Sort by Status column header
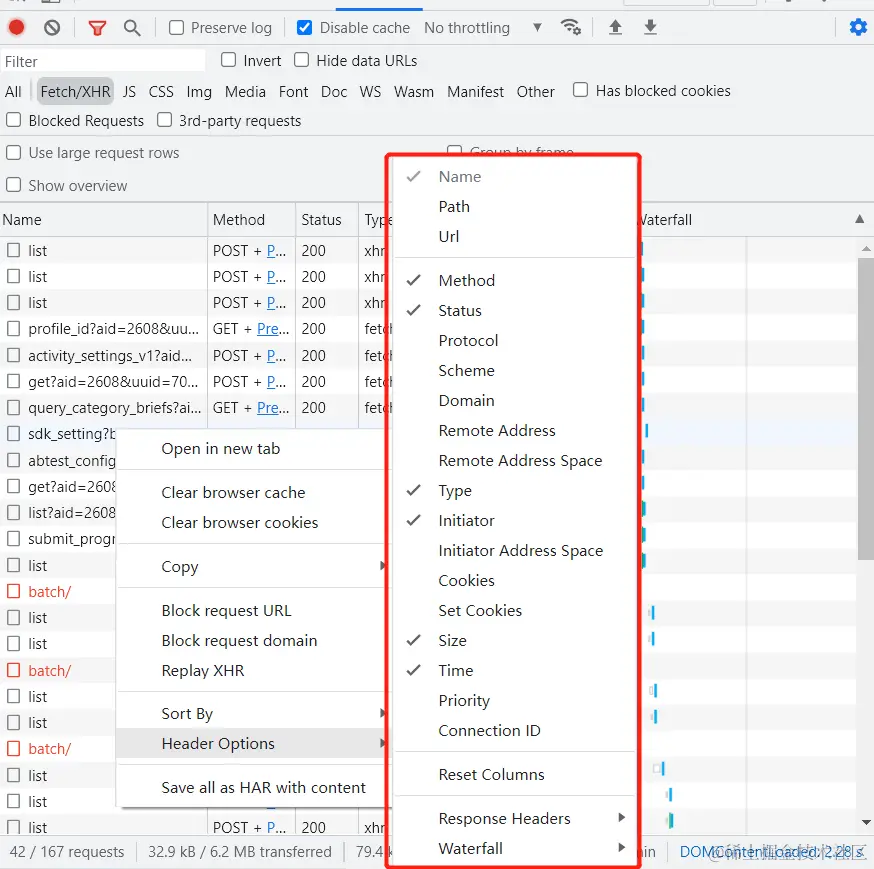 [x=327, y=220]
